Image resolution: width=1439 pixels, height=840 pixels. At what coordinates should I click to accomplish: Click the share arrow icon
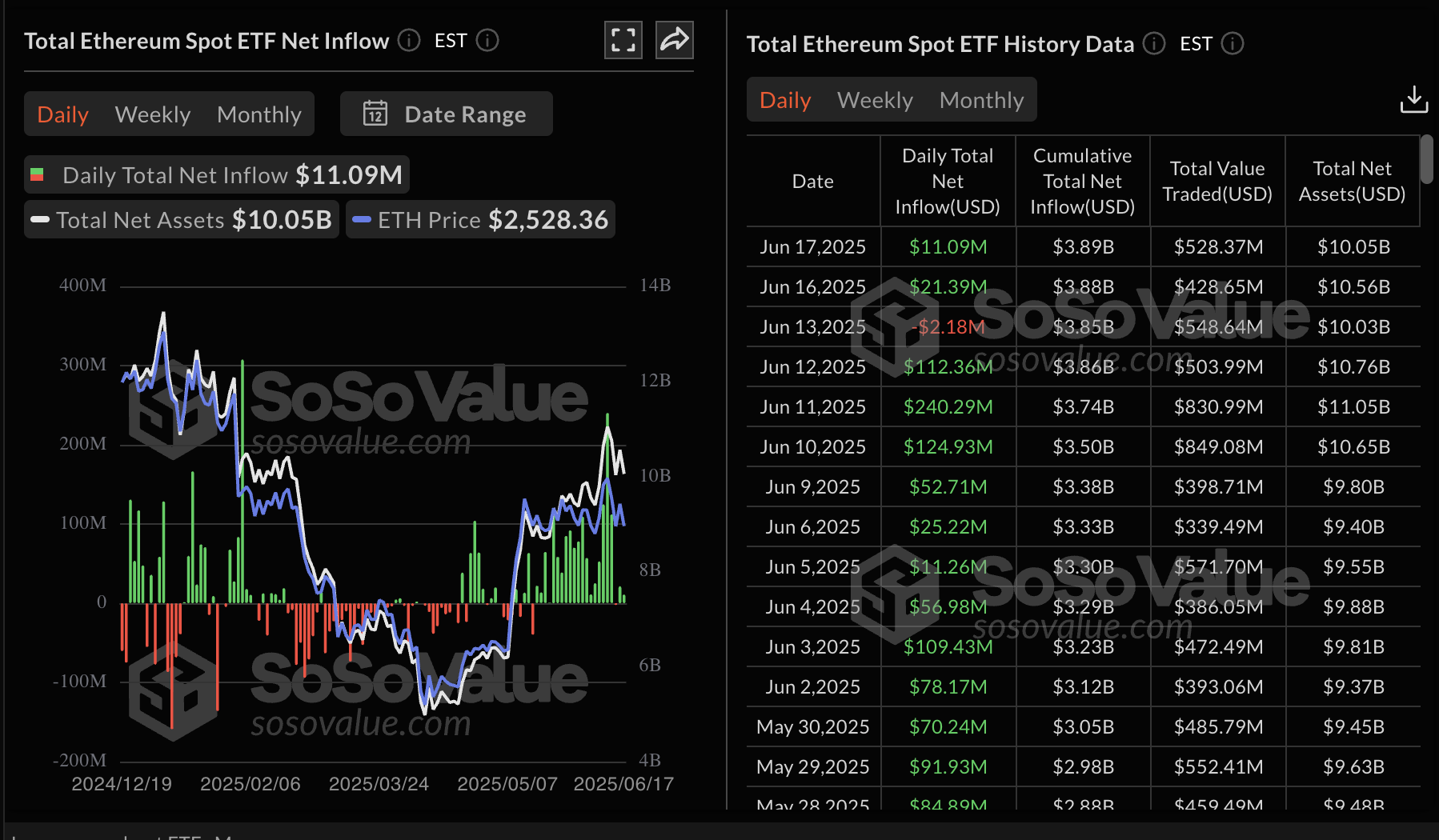(674, 40)
